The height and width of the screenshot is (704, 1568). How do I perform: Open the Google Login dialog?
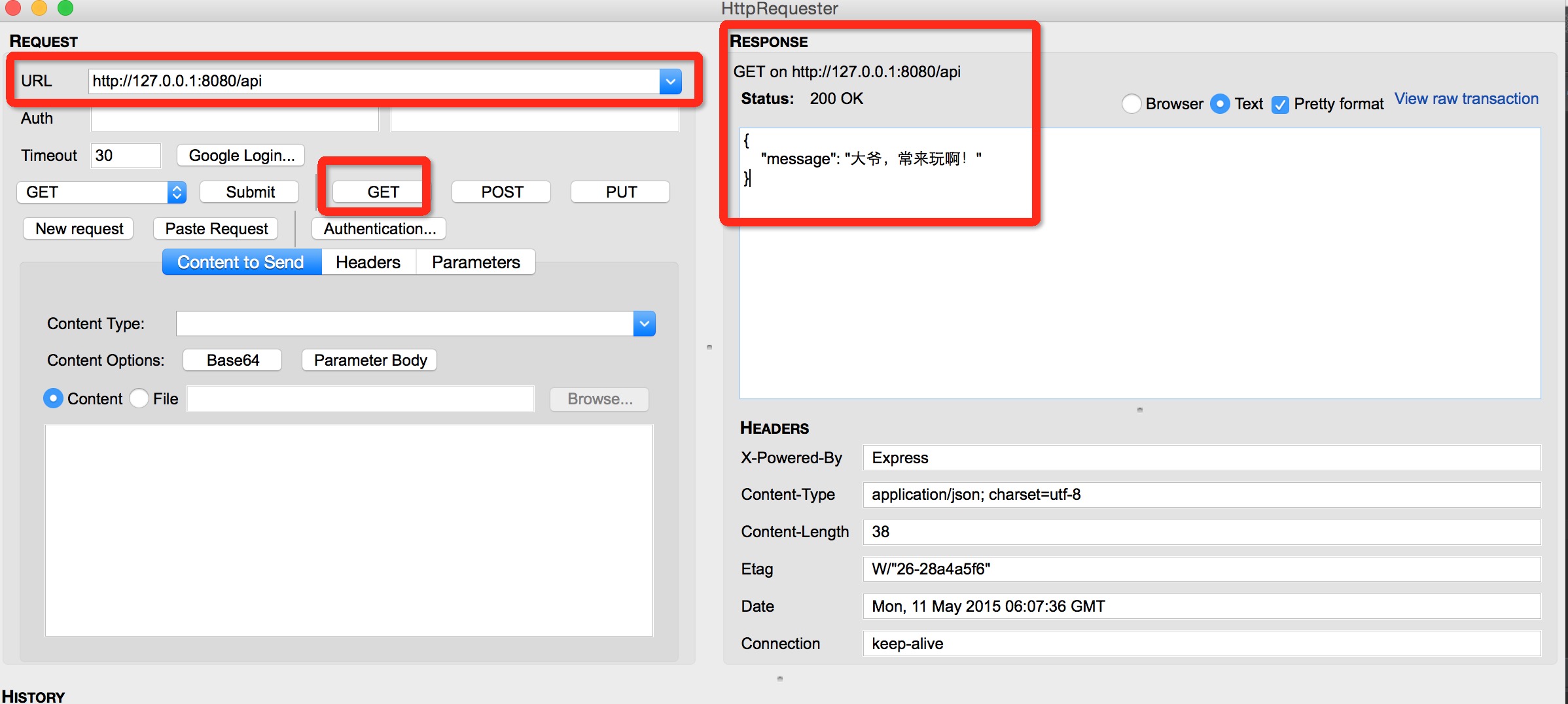pyautogui.click(x=241, y=156)
